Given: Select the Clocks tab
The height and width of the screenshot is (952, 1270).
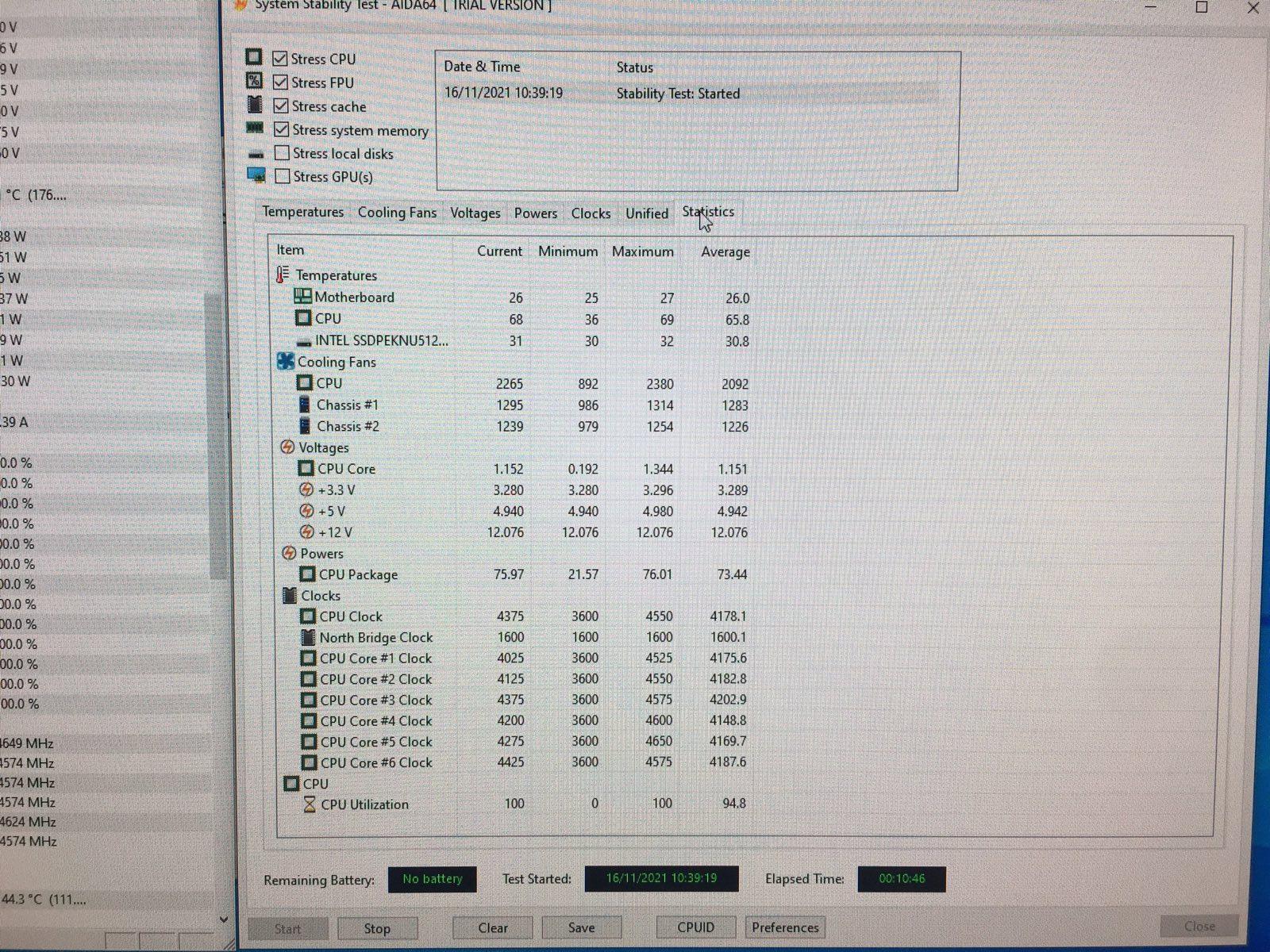Looking at the screenshot, I should click(x=591, y=213).
